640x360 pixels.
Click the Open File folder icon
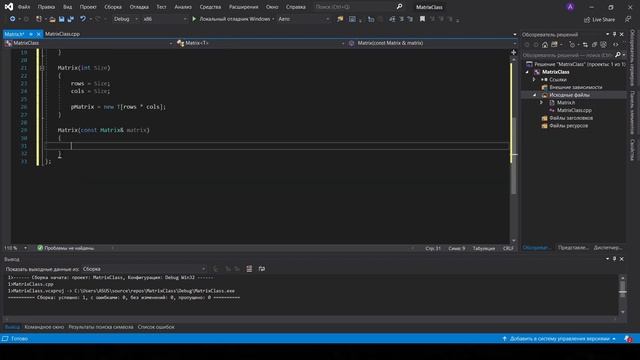[x=52, y=19]
